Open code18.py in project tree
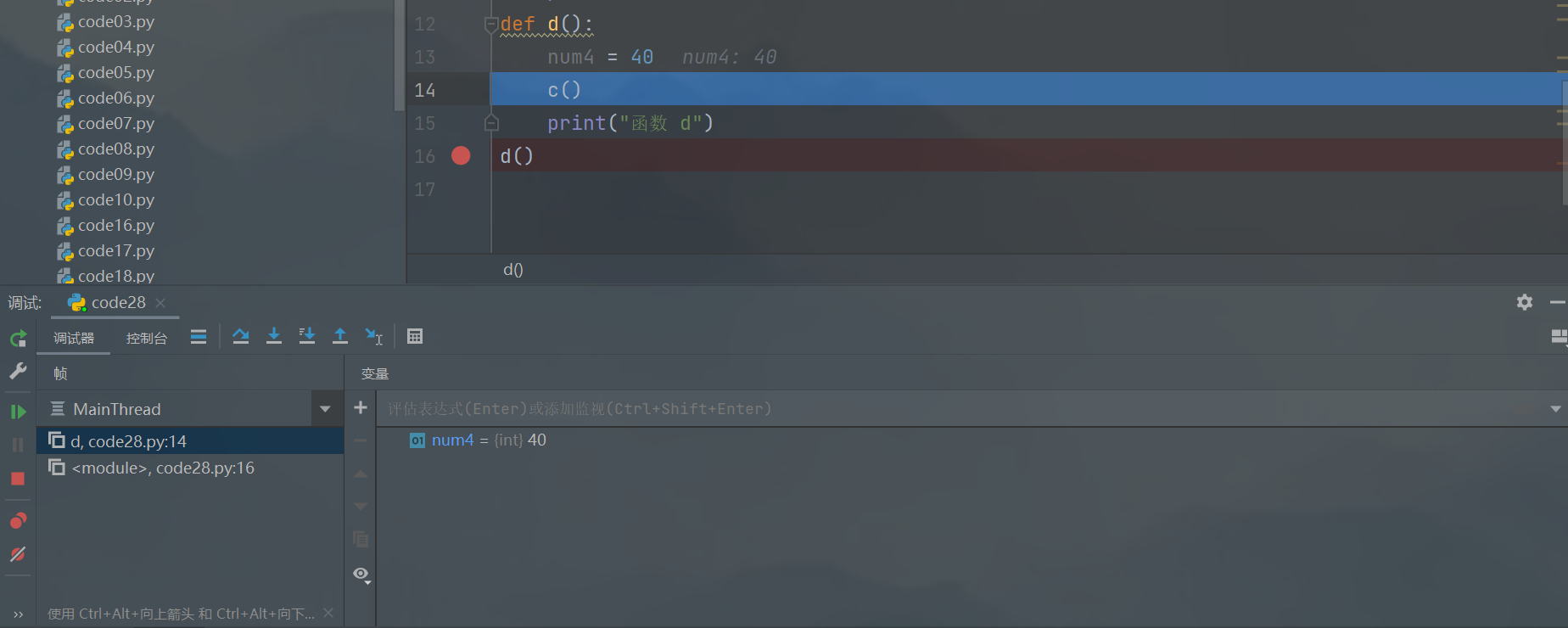 (116, 276)
